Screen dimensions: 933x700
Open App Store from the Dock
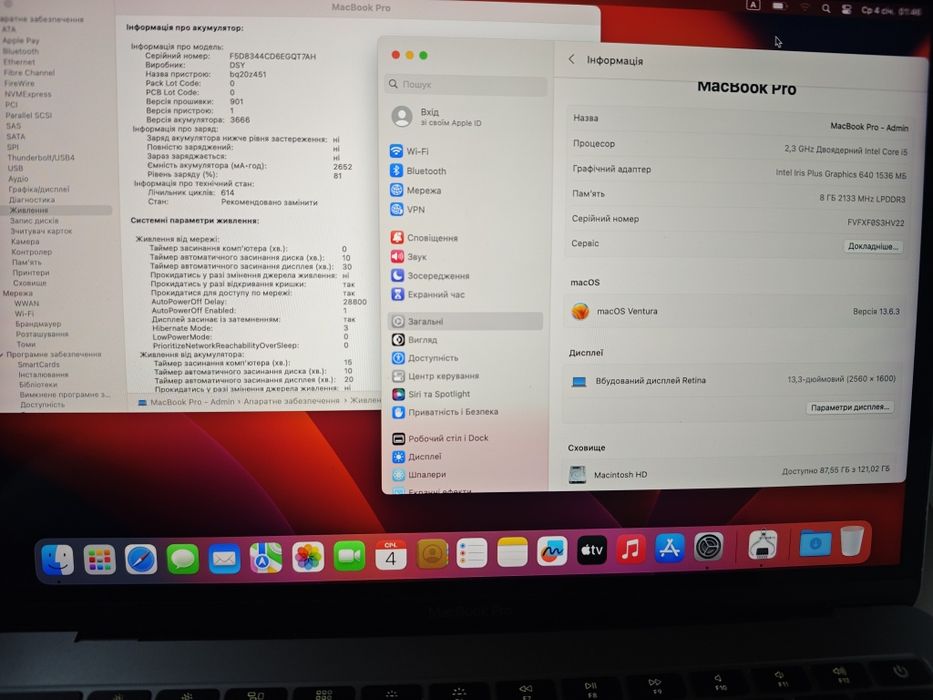[669, 548]
